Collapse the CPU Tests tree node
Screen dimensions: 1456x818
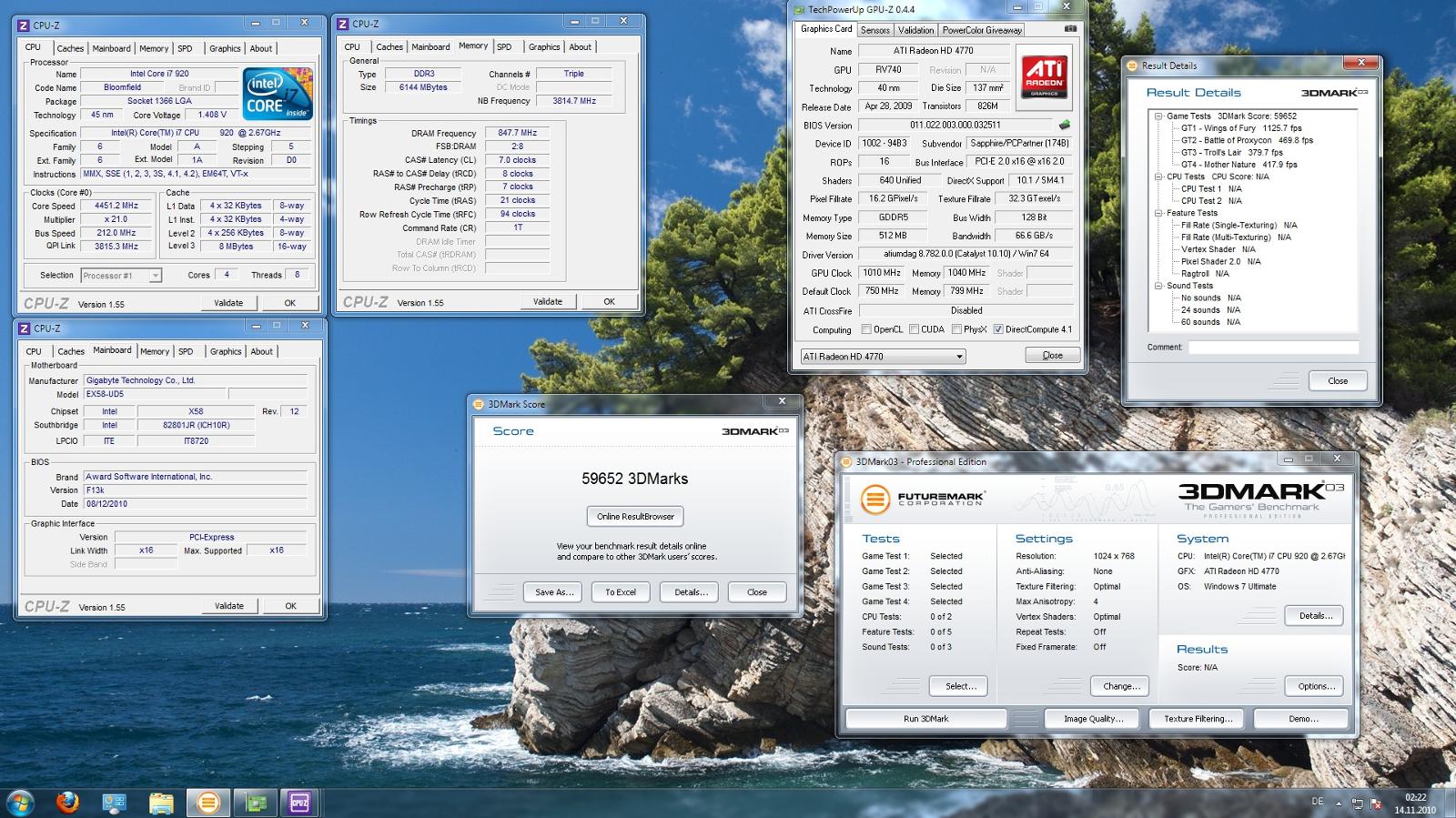coord(1158,177)
